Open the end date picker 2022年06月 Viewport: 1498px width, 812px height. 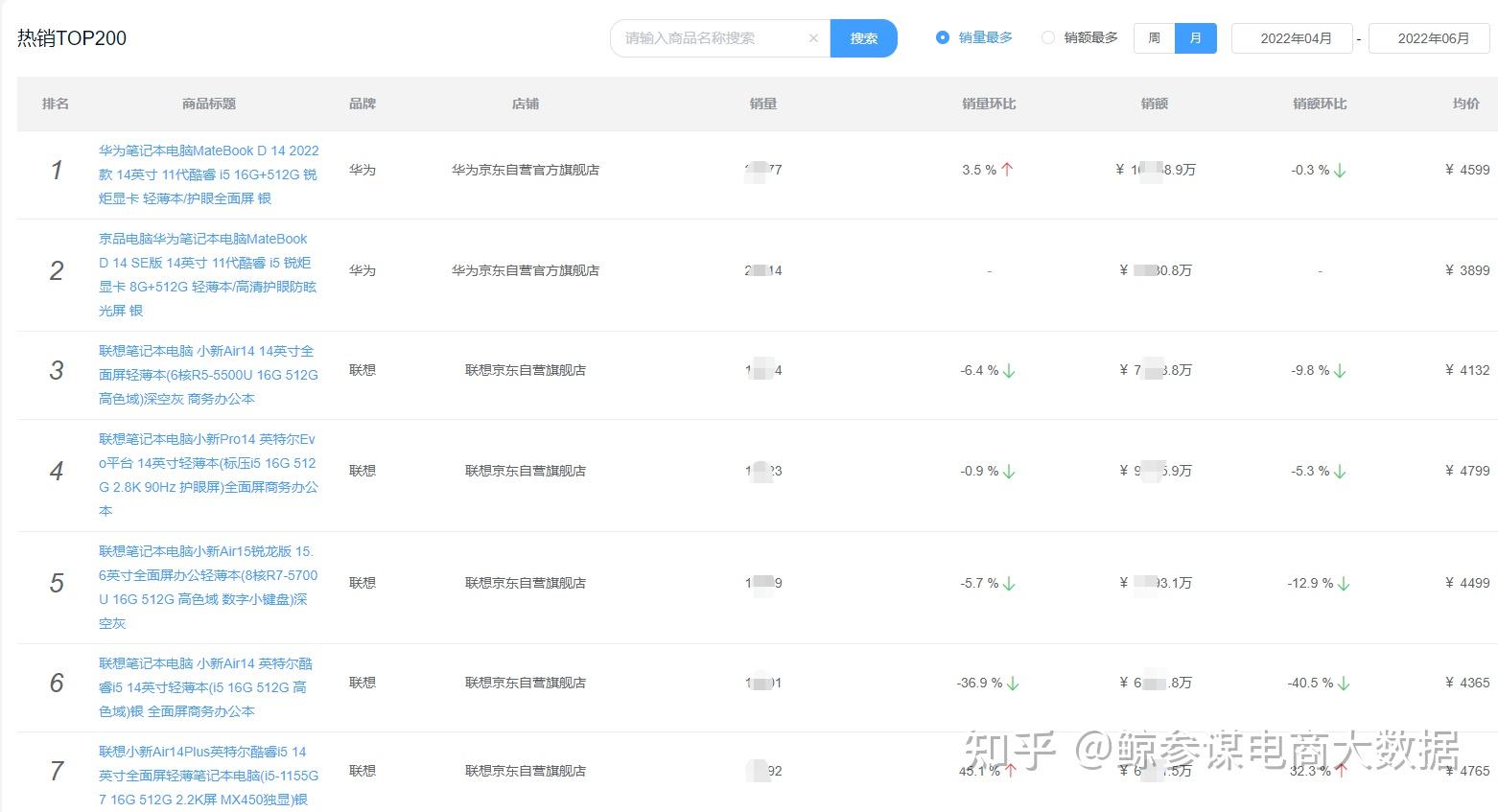pos(1429,38)
